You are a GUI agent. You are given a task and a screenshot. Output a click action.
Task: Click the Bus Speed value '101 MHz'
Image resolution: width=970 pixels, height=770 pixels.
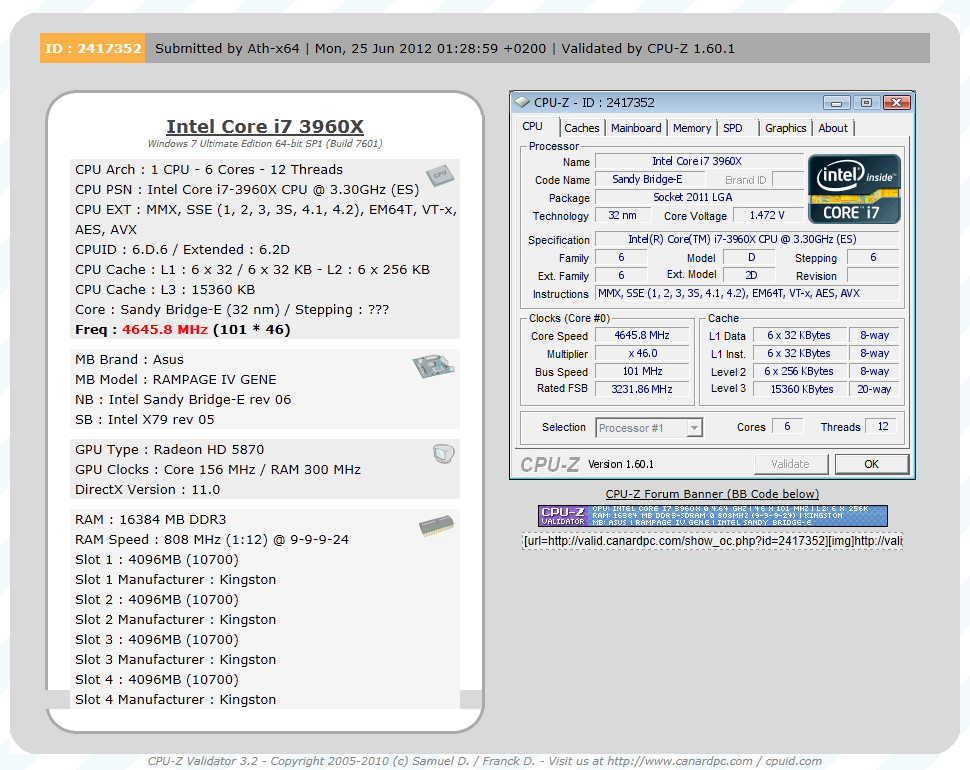pos(642,371)
